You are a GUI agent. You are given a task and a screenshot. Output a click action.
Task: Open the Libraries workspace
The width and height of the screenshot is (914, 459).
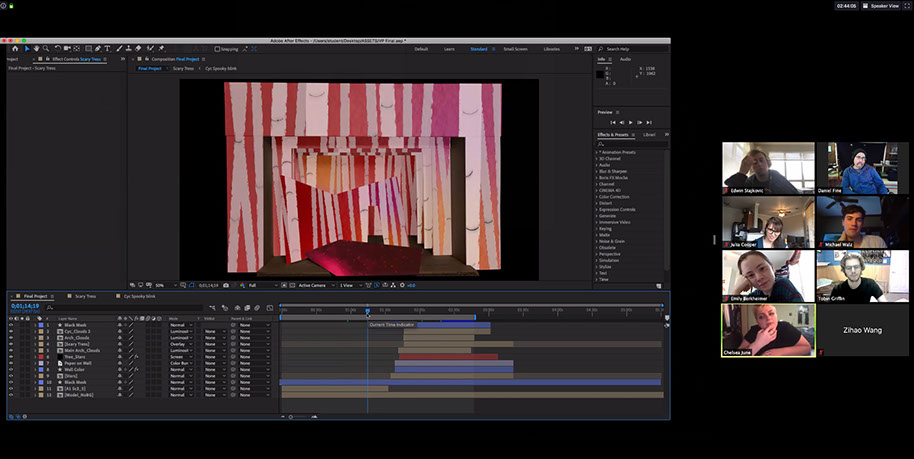[551, 48]
